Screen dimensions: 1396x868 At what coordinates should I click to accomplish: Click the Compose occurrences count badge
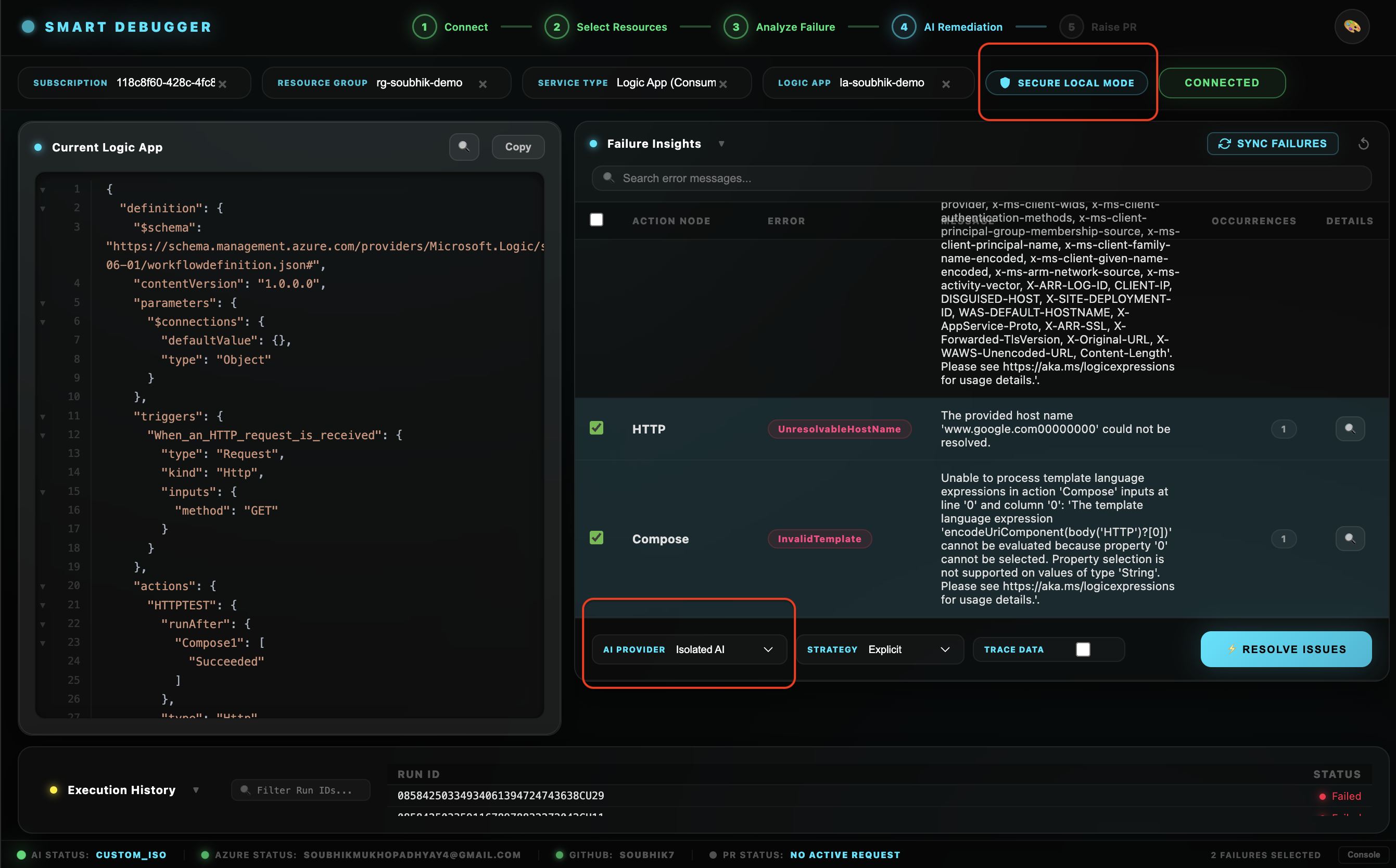1284,539
